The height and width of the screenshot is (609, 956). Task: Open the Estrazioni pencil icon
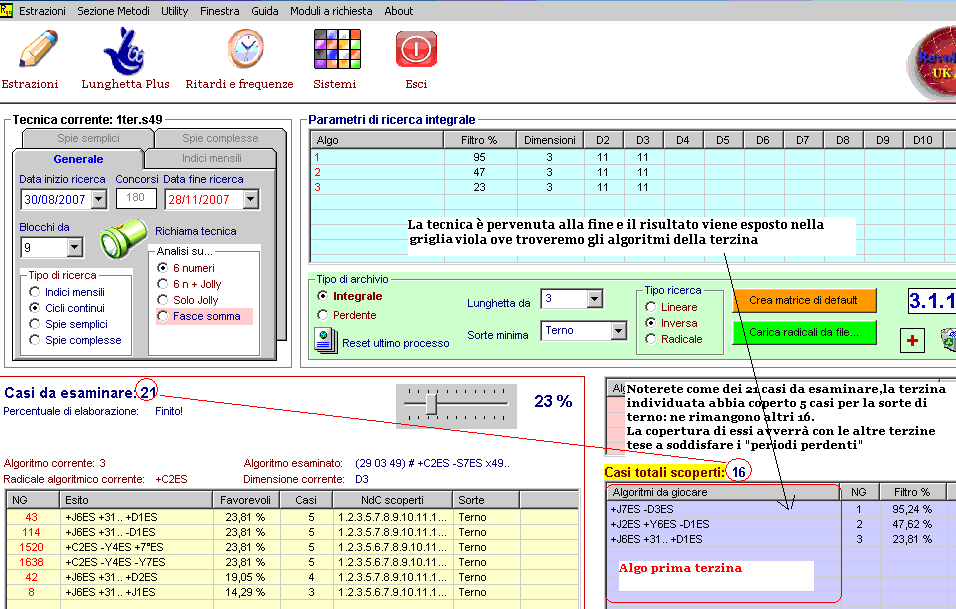pyautogui.click(x=38, y=49)
